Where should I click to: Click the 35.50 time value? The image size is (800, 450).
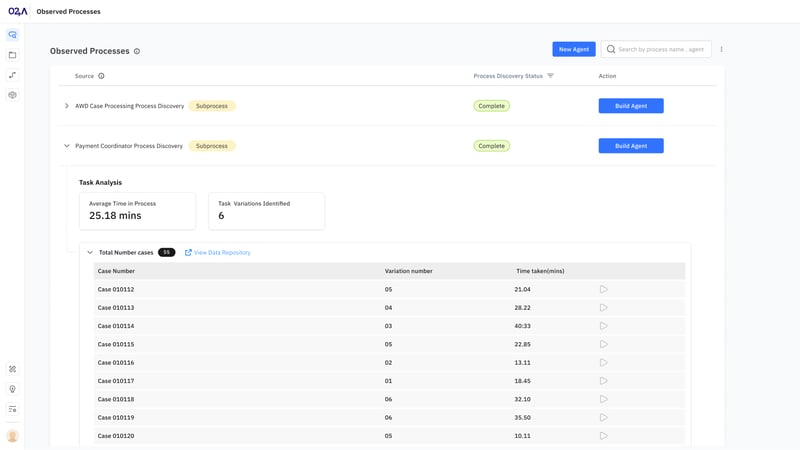[x=522, y=418]
